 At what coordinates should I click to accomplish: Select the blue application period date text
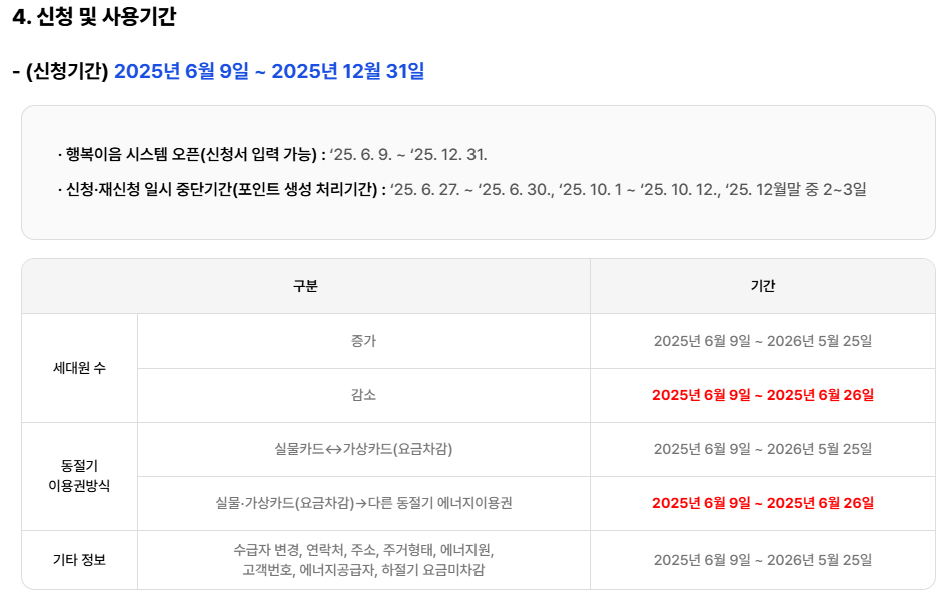tap(269, 71)
